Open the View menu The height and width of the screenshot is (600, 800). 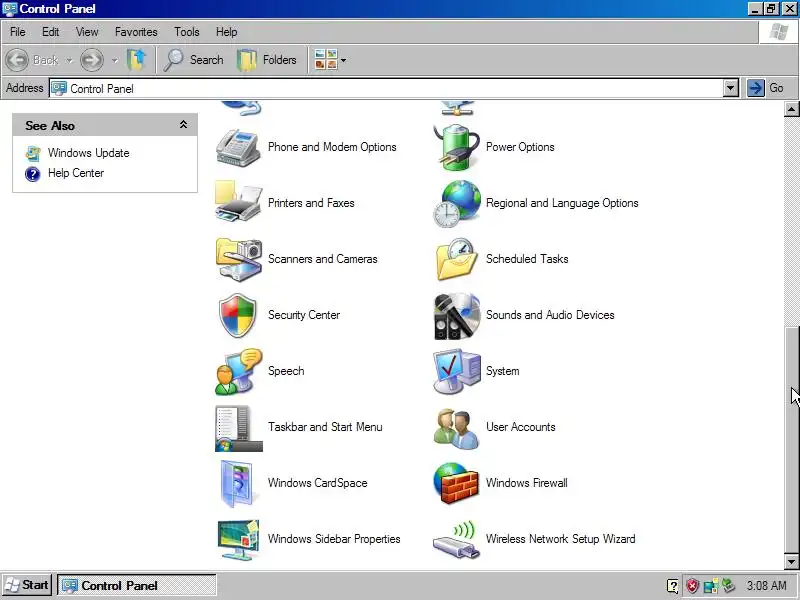click(x=87, y=32)
